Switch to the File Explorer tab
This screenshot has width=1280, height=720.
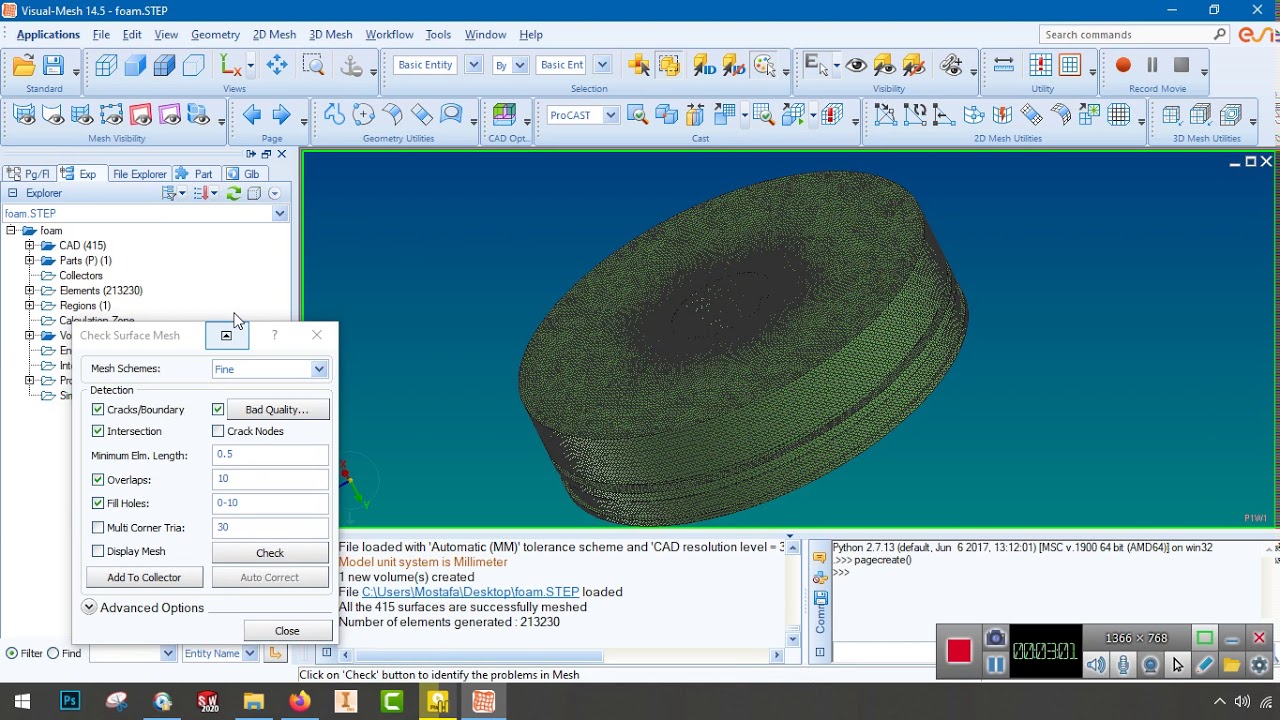click(139, 174)
